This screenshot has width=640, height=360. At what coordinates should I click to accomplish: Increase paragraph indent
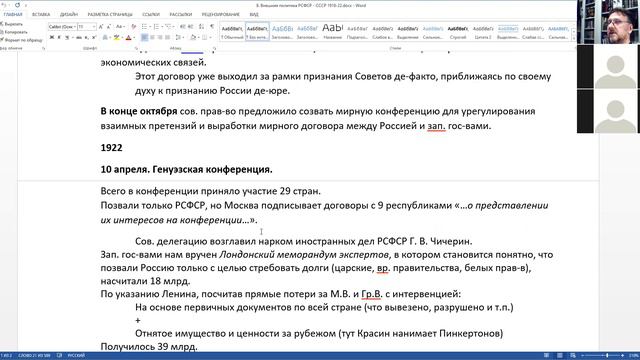point(191,27)
